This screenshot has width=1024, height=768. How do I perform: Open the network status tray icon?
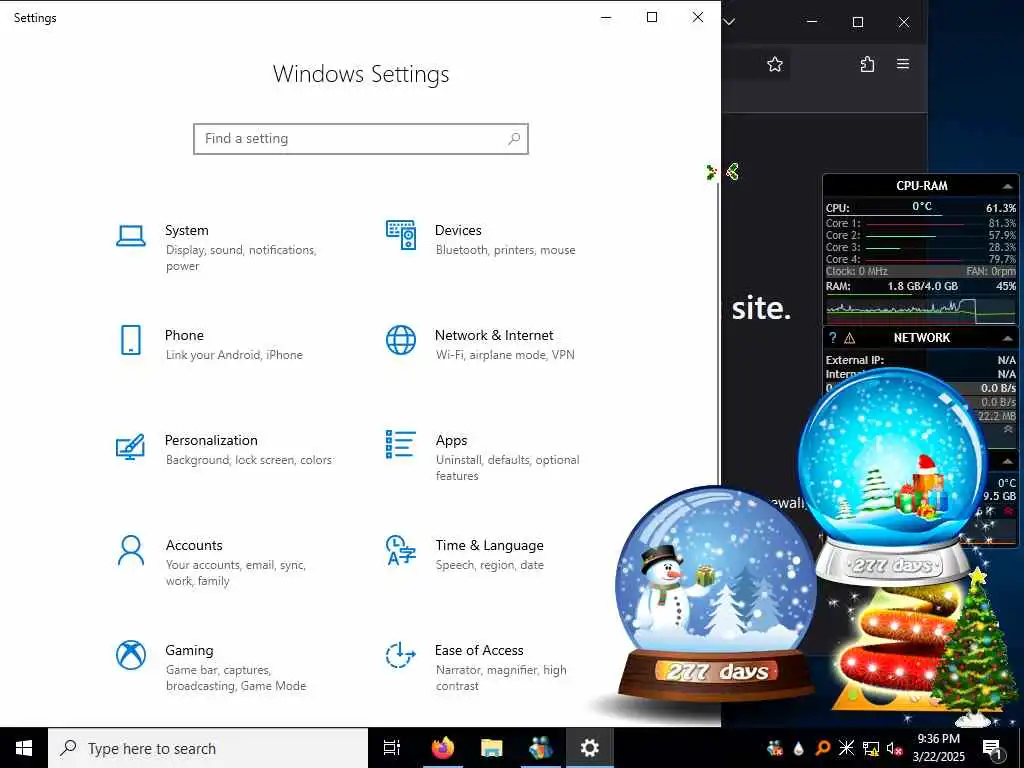click(871, 748)
